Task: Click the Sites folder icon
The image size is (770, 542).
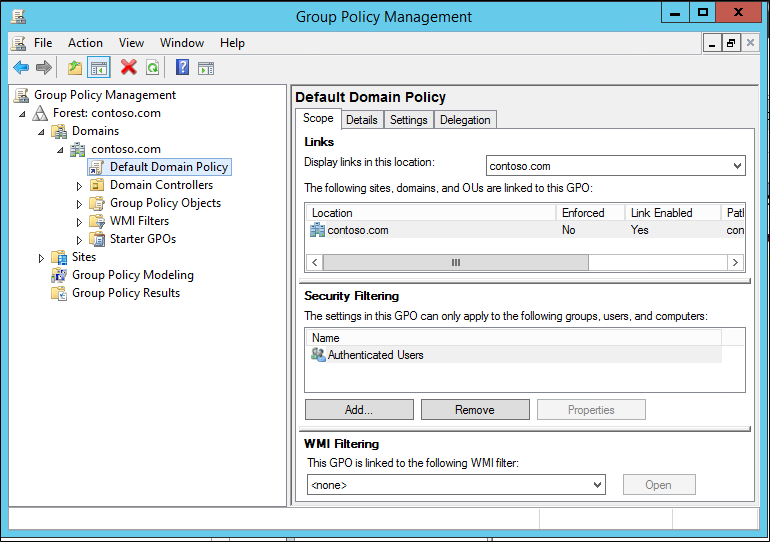Action: [59, 257]
